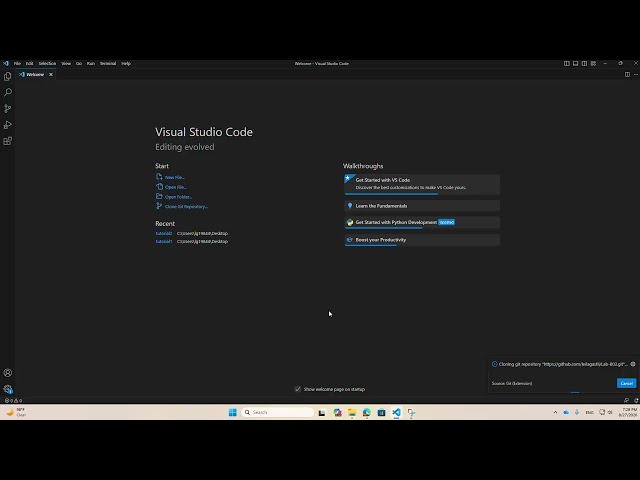The height and width of the screenshot is (480, 640).
Task: Toggle Show welcome page on startup
Action: tap(298, 389)
